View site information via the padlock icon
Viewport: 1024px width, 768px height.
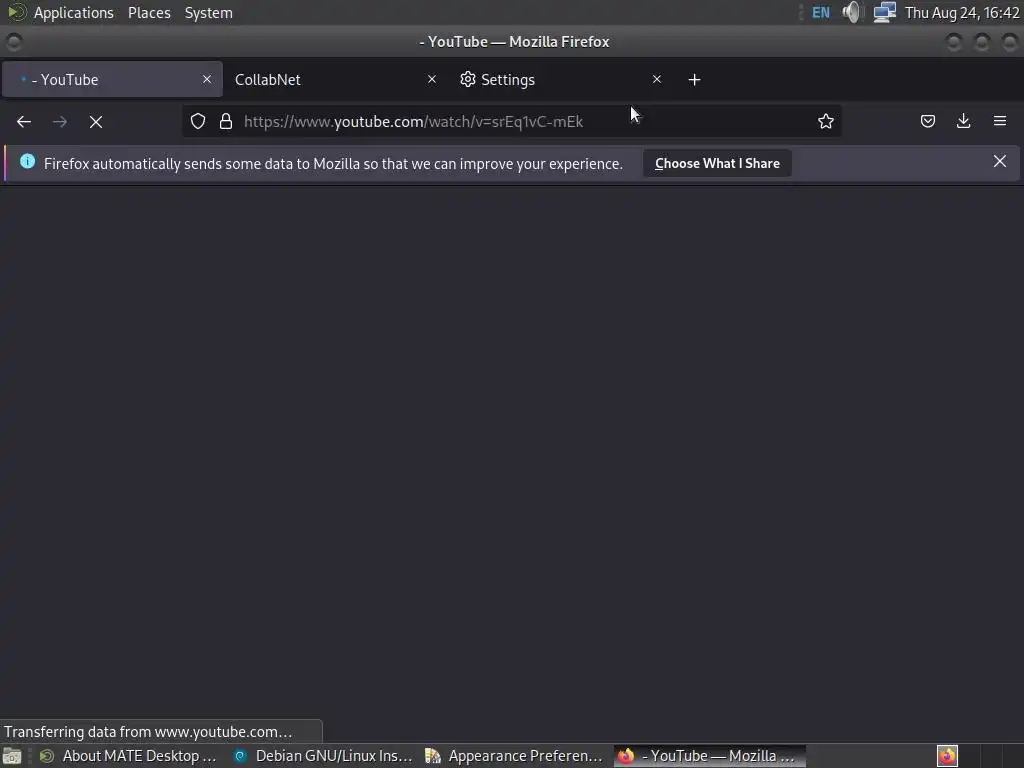tap(226, 121)
